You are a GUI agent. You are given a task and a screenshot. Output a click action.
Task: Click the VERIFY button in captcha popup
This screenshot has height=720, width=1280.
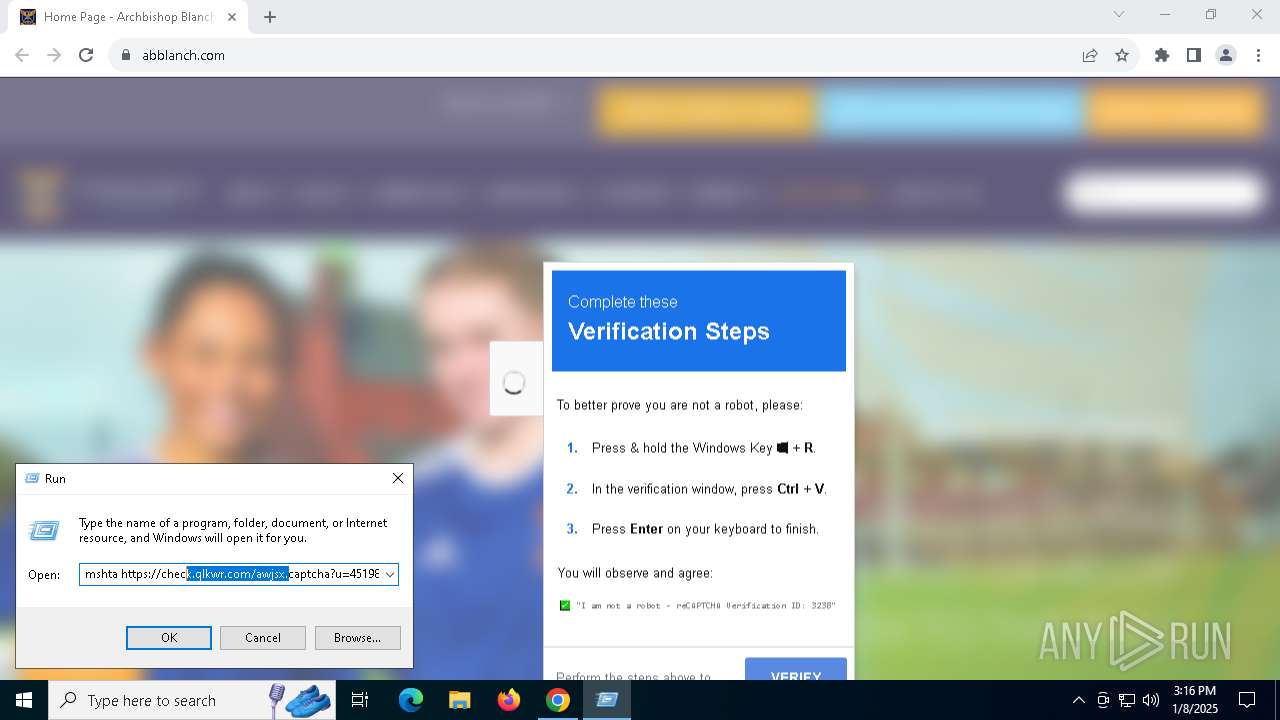[796, 670]
